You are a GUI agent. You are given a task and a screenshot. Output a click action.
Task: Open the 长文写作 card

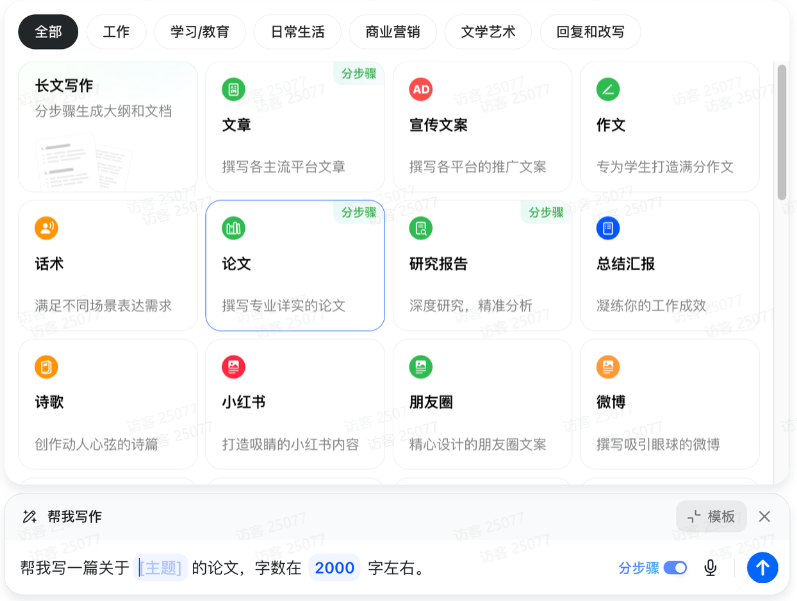pos(108,127)
